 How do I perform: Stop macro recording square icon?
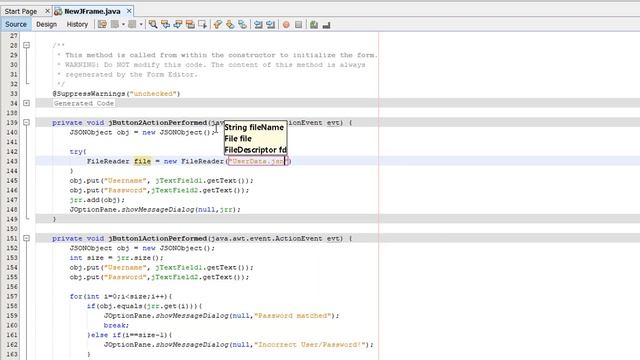click(x=298, y=24)
